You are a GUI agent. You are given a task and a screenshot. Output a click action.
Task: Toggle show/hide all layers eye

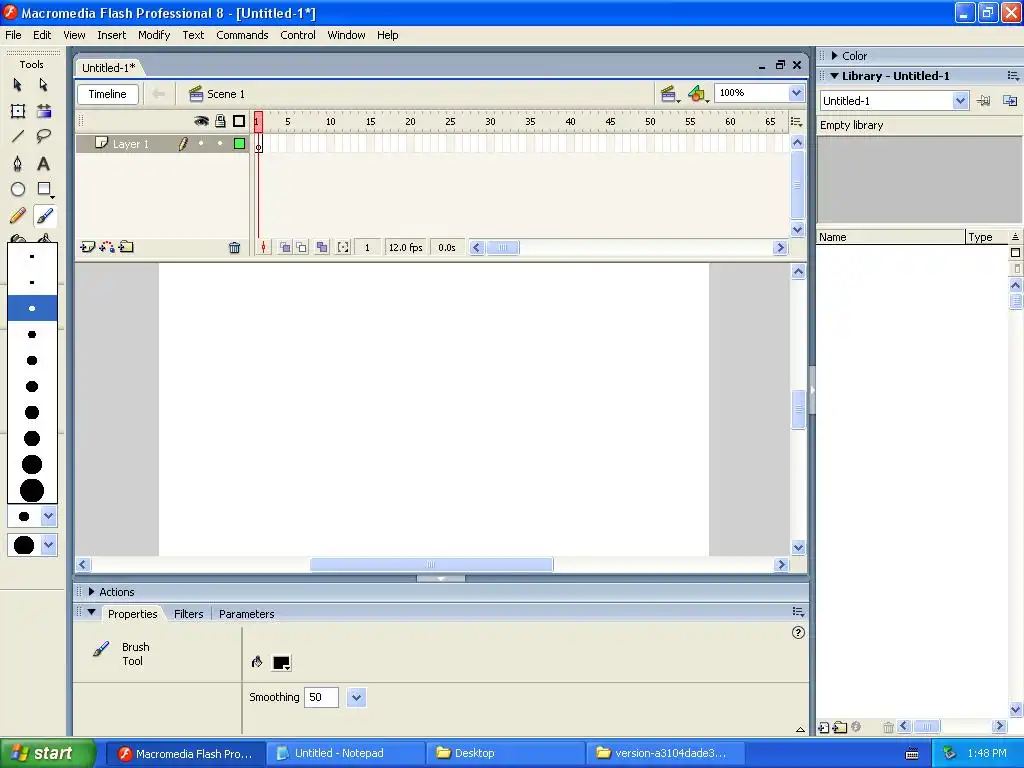click(201, 121)
